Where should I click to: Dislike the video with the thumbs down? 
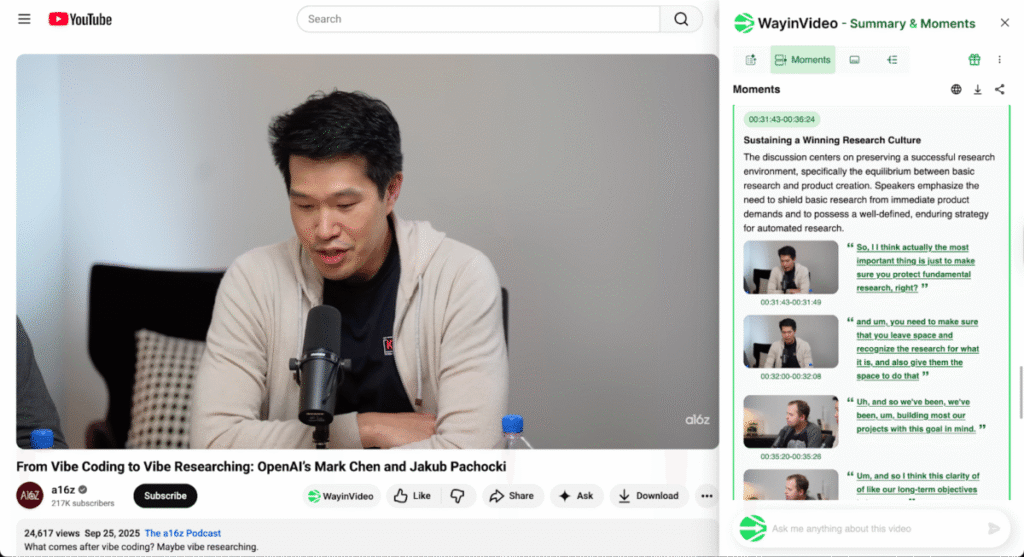click(457, 496)
